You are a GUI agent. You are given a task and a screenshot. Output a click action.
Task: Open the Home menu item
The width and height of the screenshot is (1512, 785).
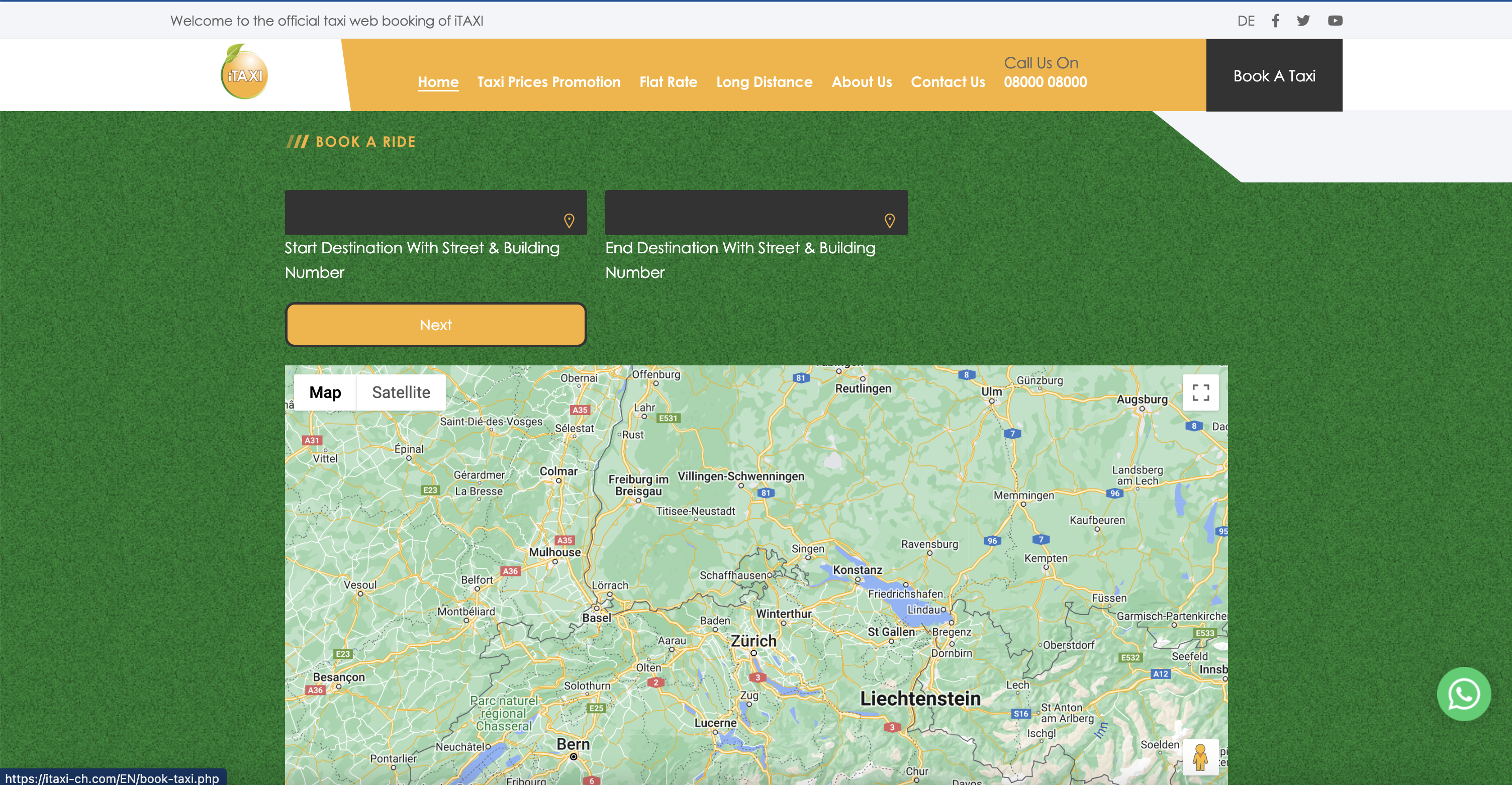438,82
